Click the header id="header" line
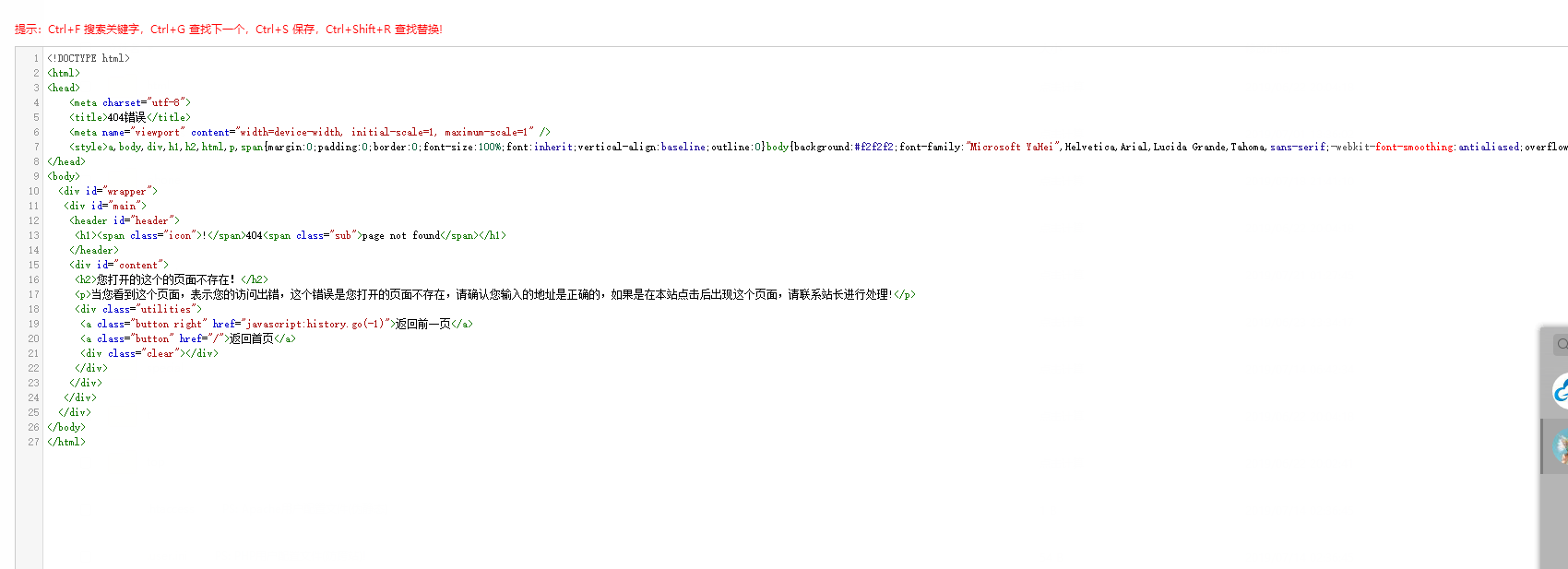This screenshot has width=1568, height=569. pyautogui.click(x=125, y=220)
